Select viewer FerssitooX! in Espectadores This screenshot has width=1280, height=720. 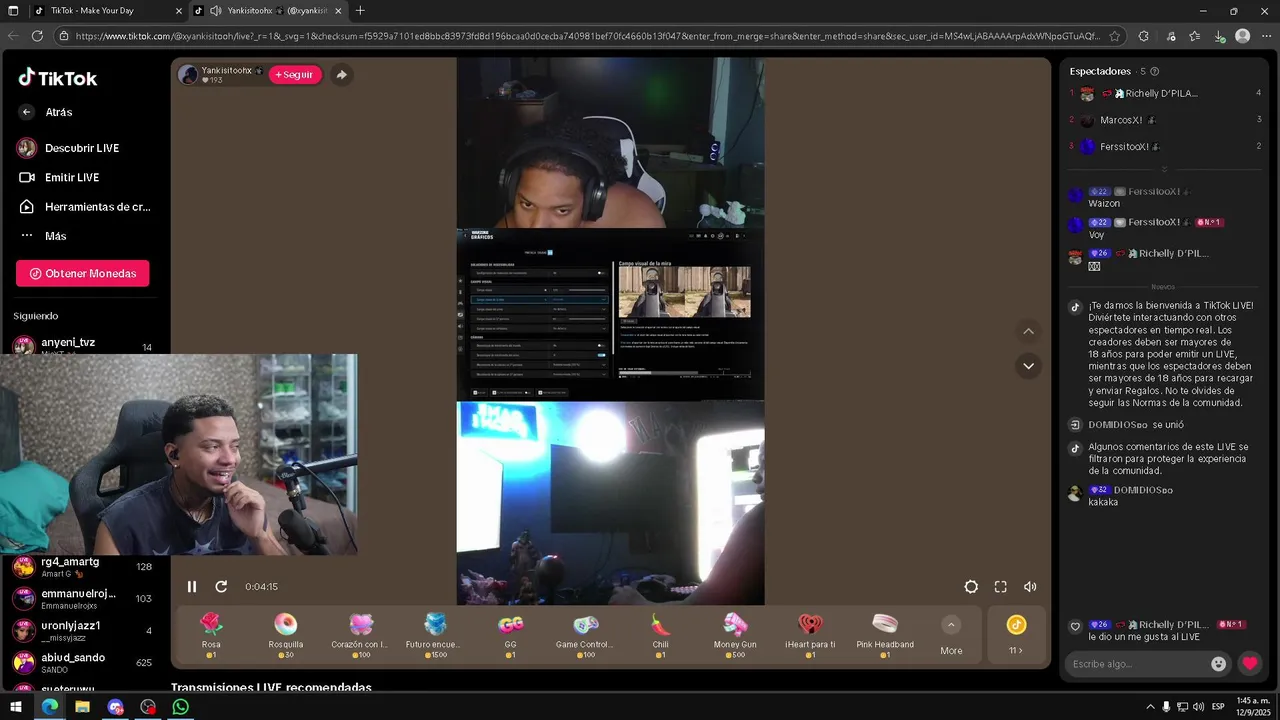[1165, 146]
